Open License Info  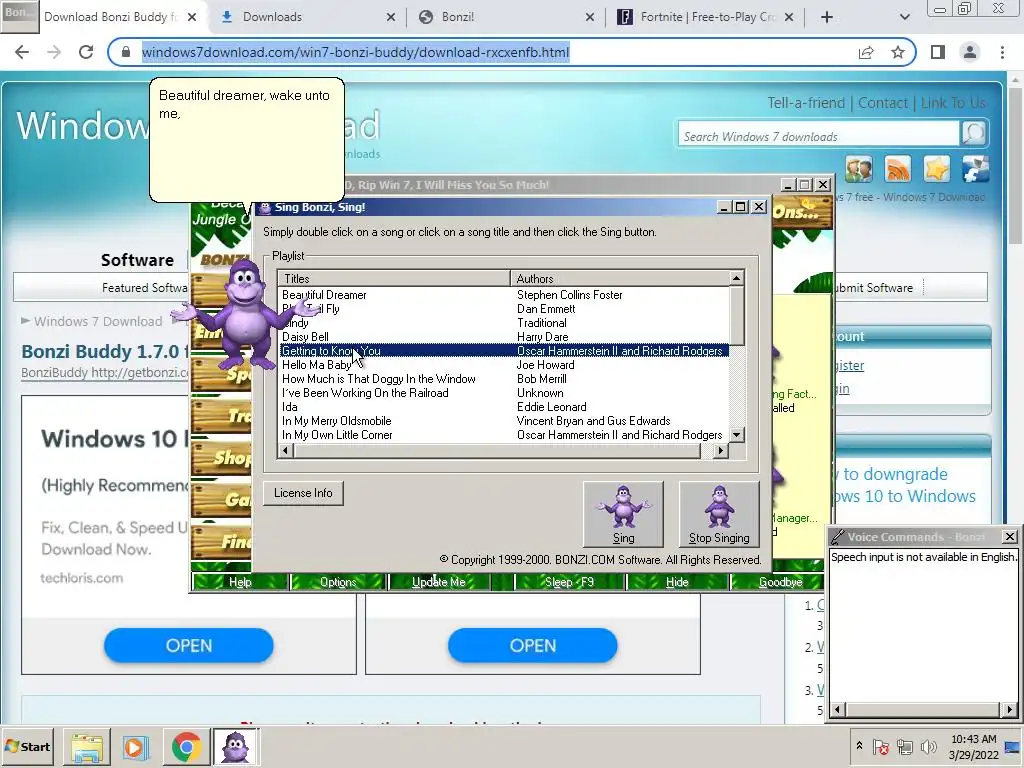303,493
